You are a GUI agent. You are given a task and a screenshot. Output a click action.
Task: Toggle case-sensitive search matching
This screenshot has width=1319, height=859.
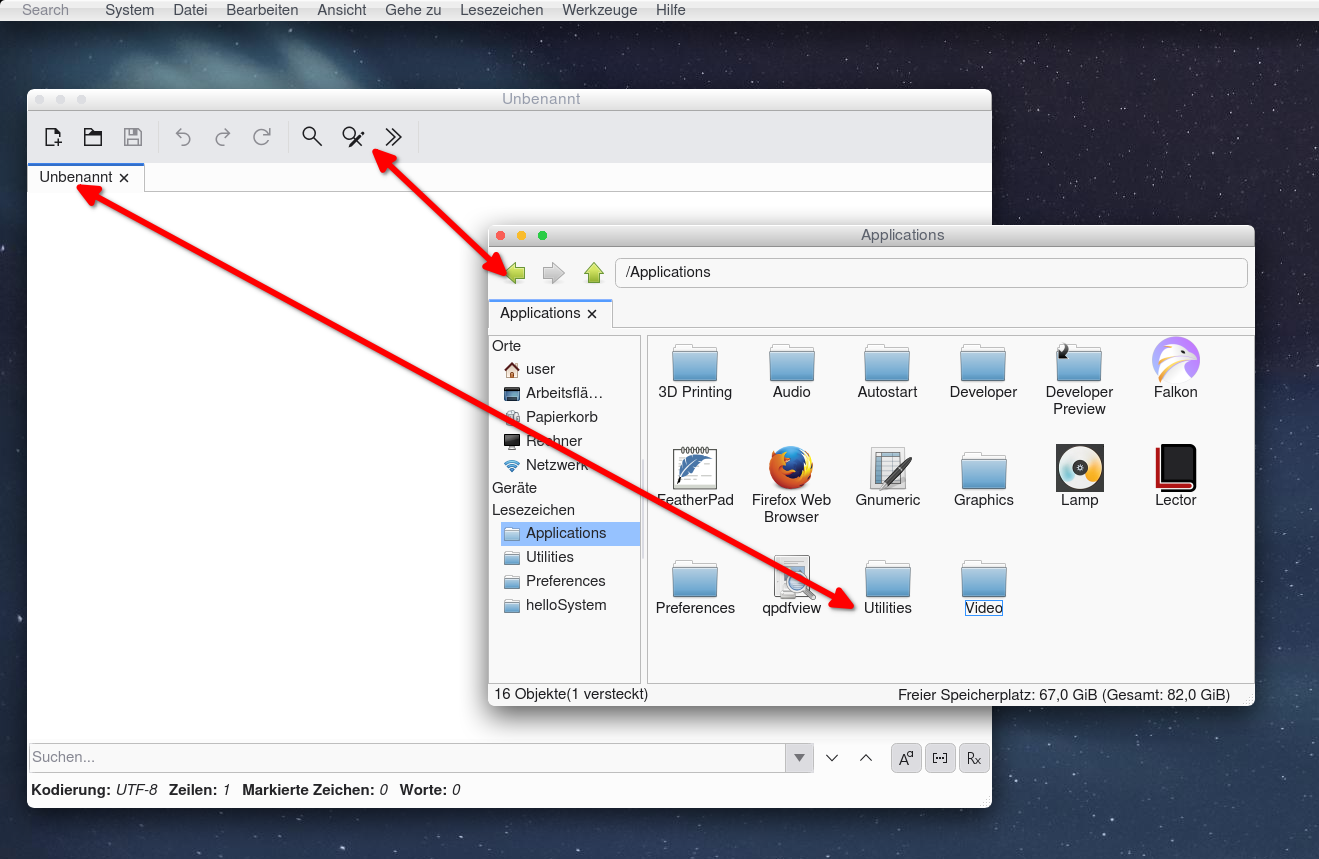906,757
